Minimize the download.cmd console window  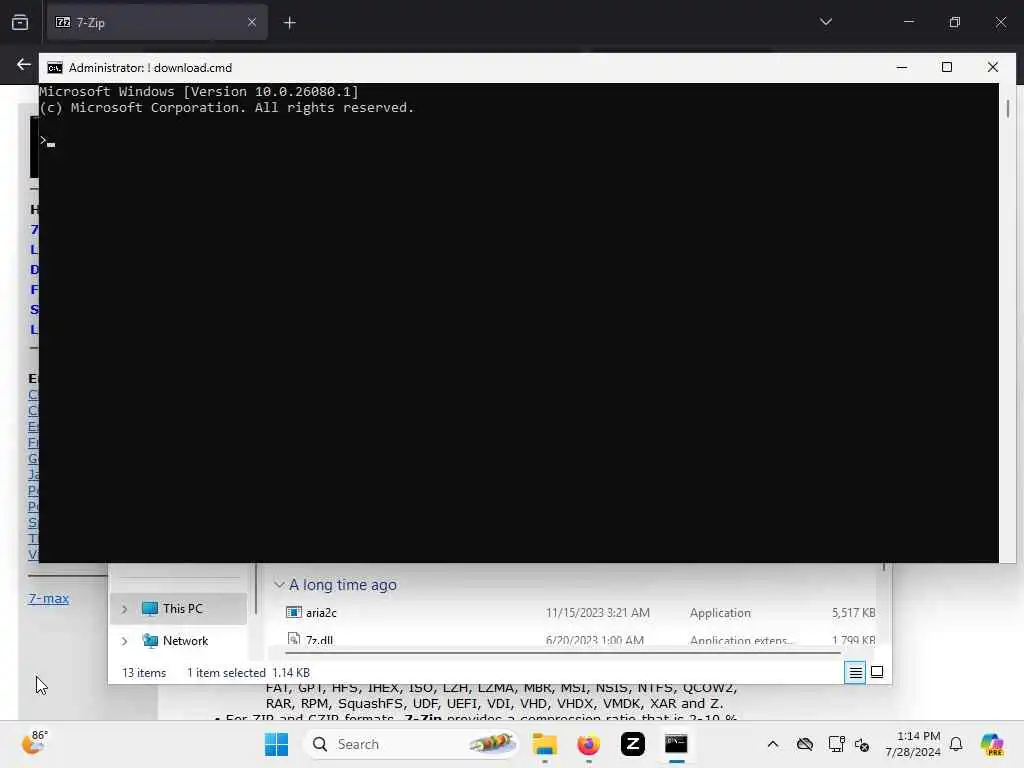point(902,67)
